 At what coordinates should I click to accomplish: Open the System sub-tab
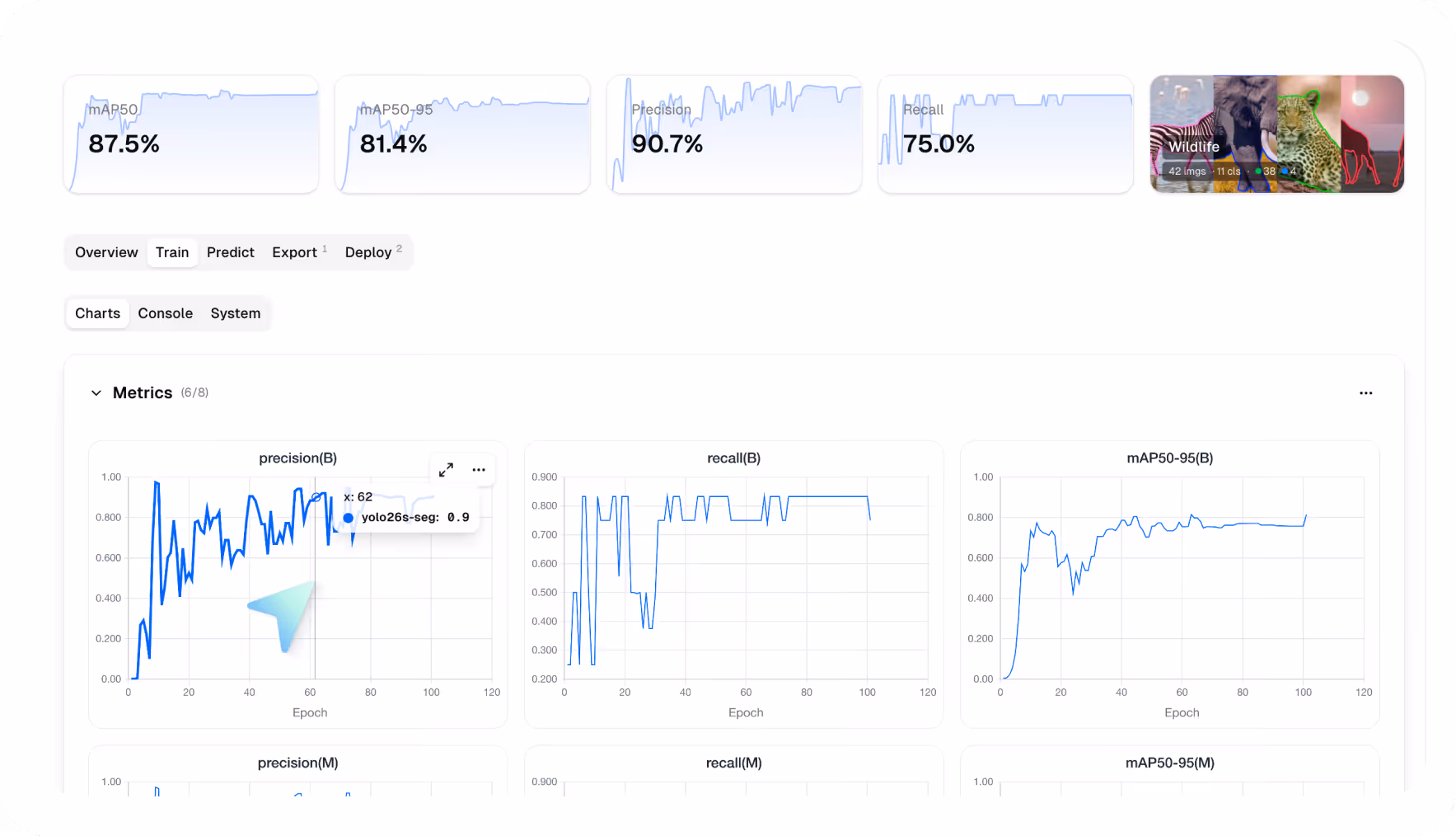pyautogui.click(x=236, y=313)
